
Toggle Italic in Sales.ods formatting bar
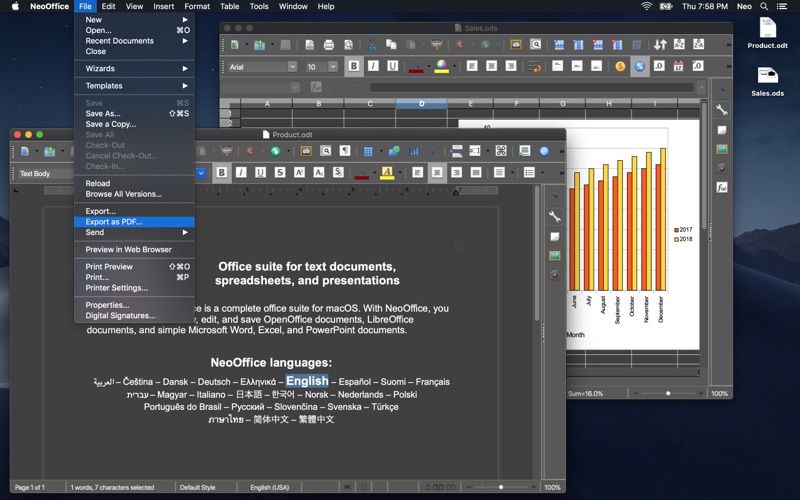click(x=372, y=67)
